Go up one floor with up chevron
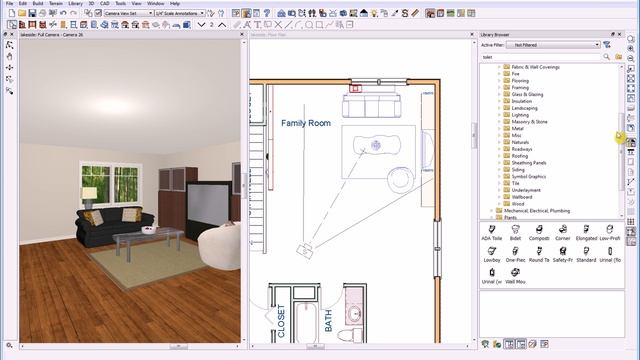Screen dimensions: 640x360 222,25
